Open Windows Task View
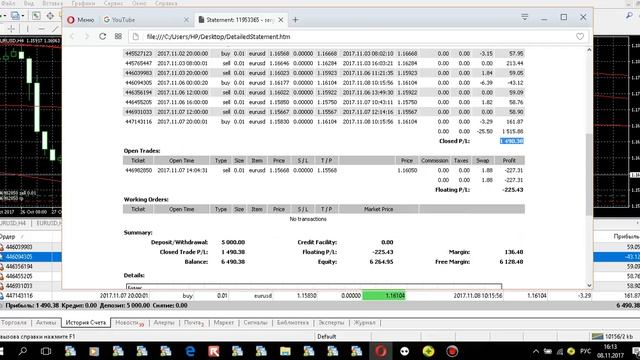The width and height of the screenshot is (640, 360). coord(46,351)
